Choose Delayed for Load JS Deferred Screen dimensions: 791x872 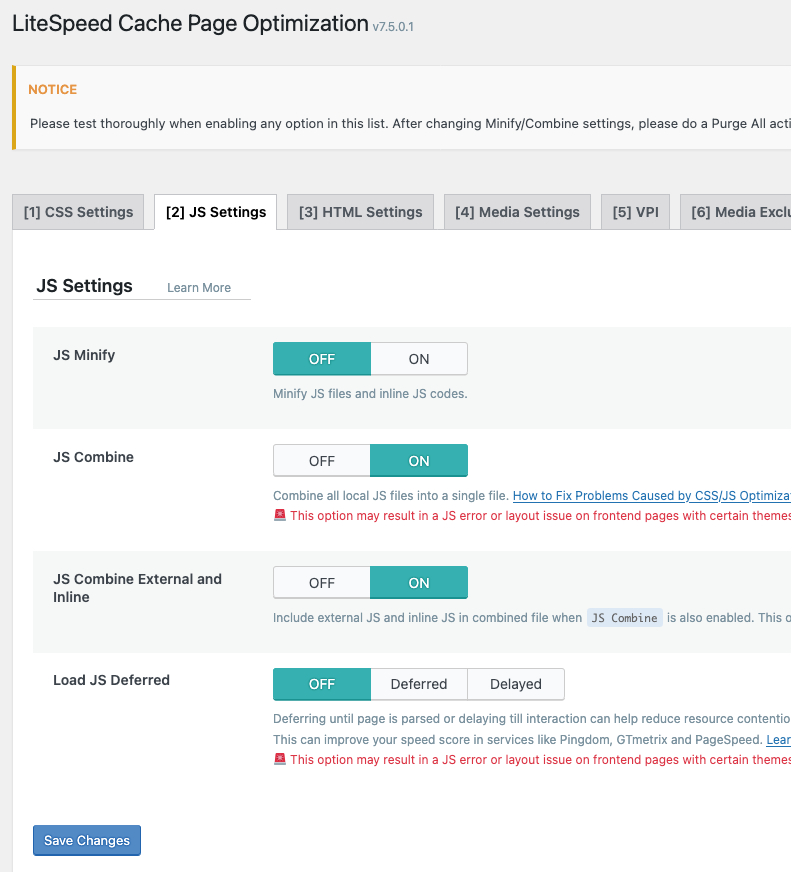click(516, 684)
